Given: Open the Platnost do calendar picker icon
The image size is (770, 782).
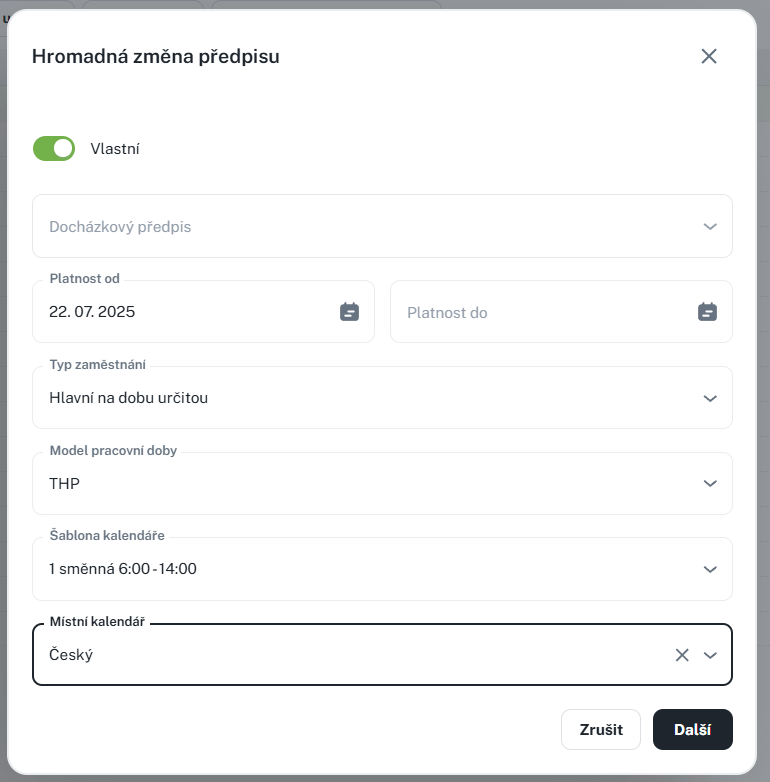Looking at the screenshot, I should 707,312.
